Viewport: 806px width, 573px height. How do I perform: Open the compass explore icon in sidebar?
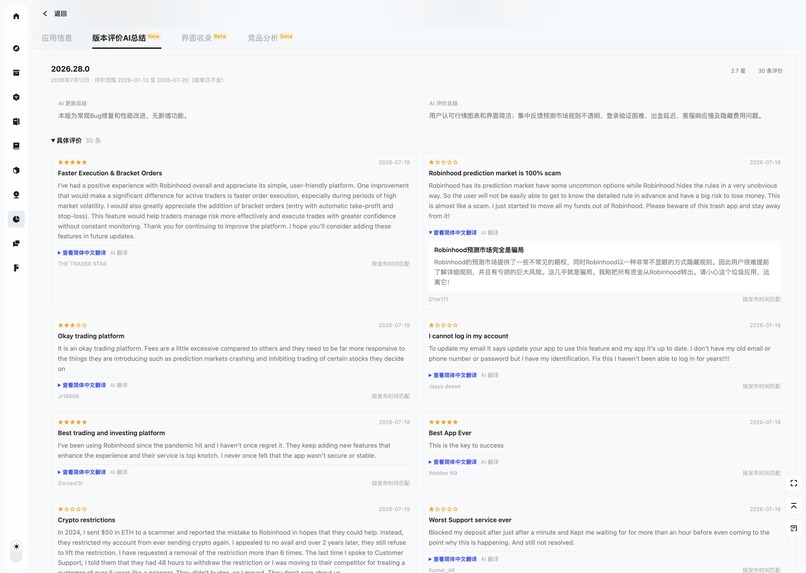(16, 48)
